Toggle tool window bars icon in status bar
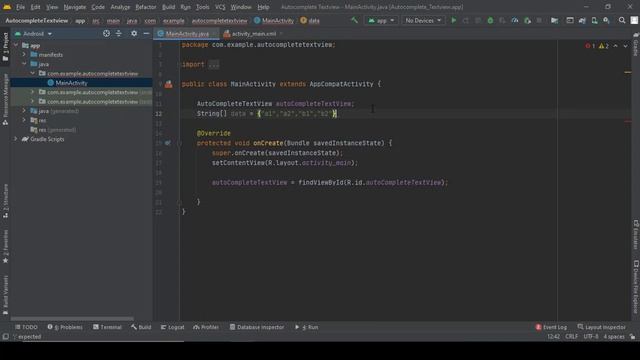 (x=5, y=337)
